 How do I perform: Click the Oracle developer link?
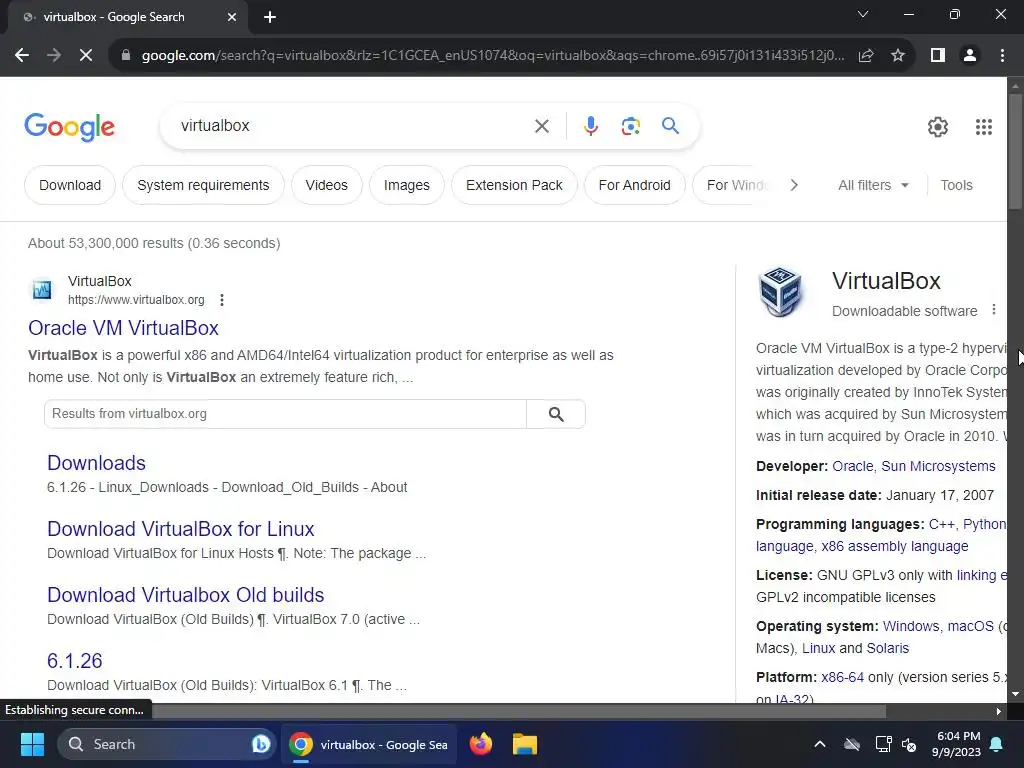click(x=852, y=466)
